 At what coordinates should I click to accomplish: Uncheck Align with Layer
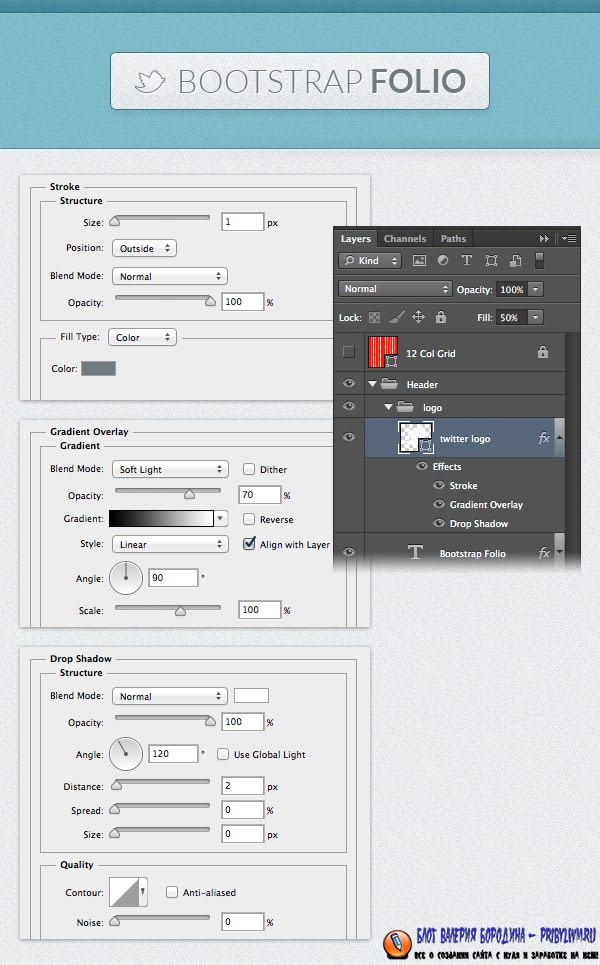pos(249,543)
